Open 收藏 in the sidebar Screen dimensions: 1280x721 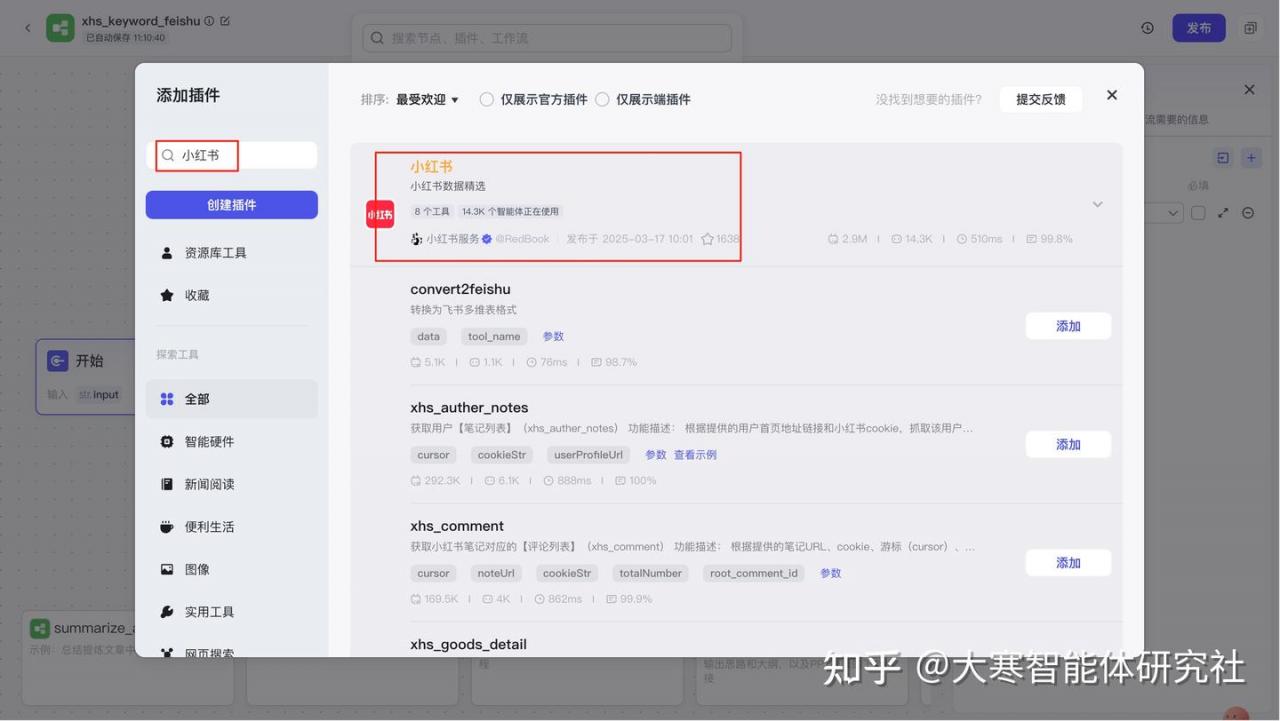pos(232,295)
